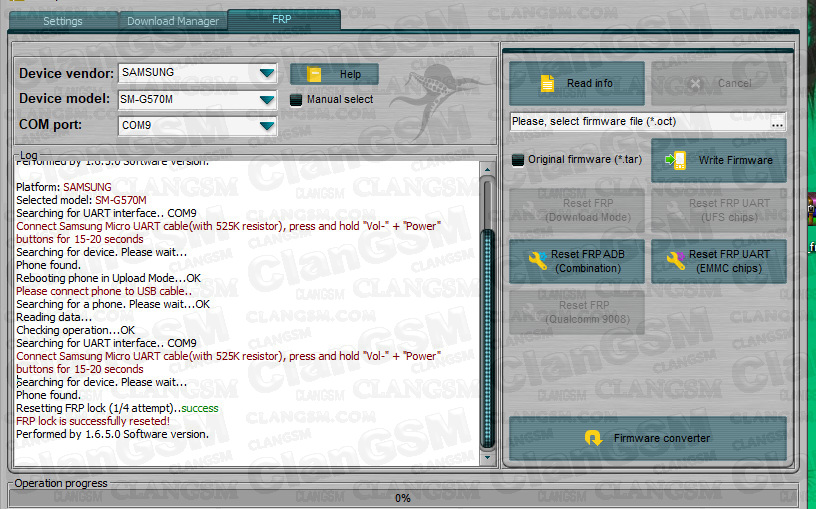Viewport: 816px width, 509px height.
Task: Expand the Device model SM-G570M dropdown
Action: point(197,99)
